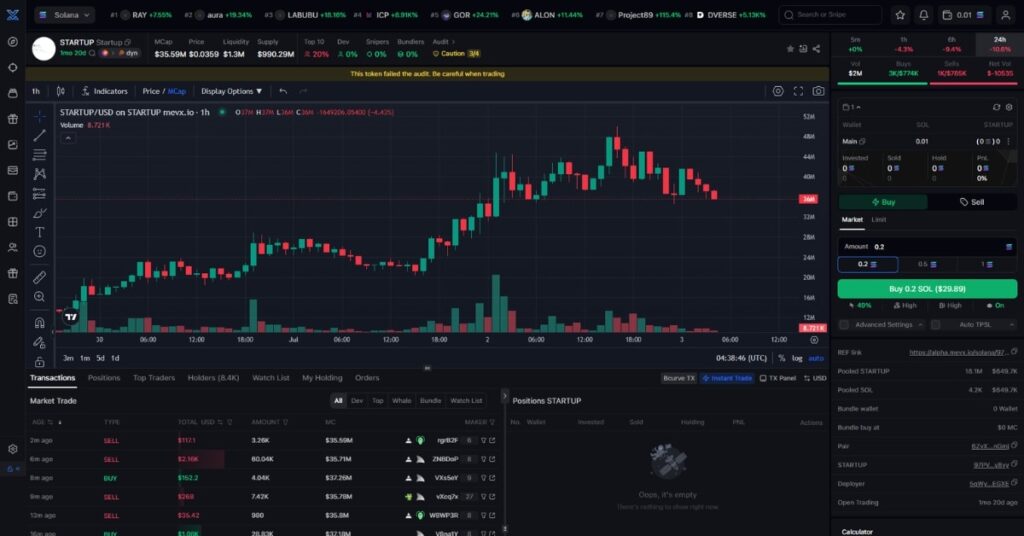Open the Top Traders tab
Screen dimensions: 1024x536
point(153,378)
